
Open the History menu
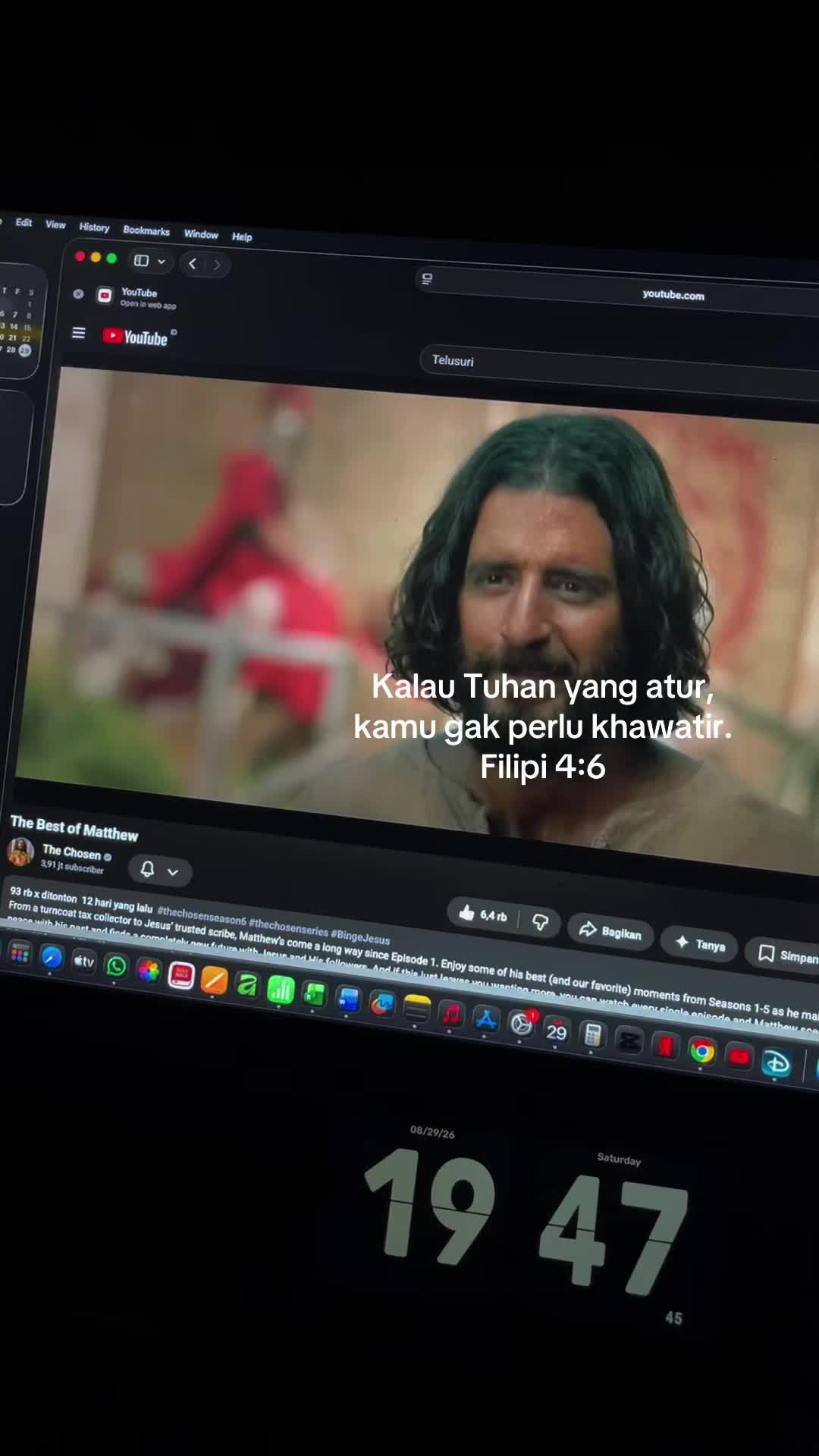click(x=94, y=227)
